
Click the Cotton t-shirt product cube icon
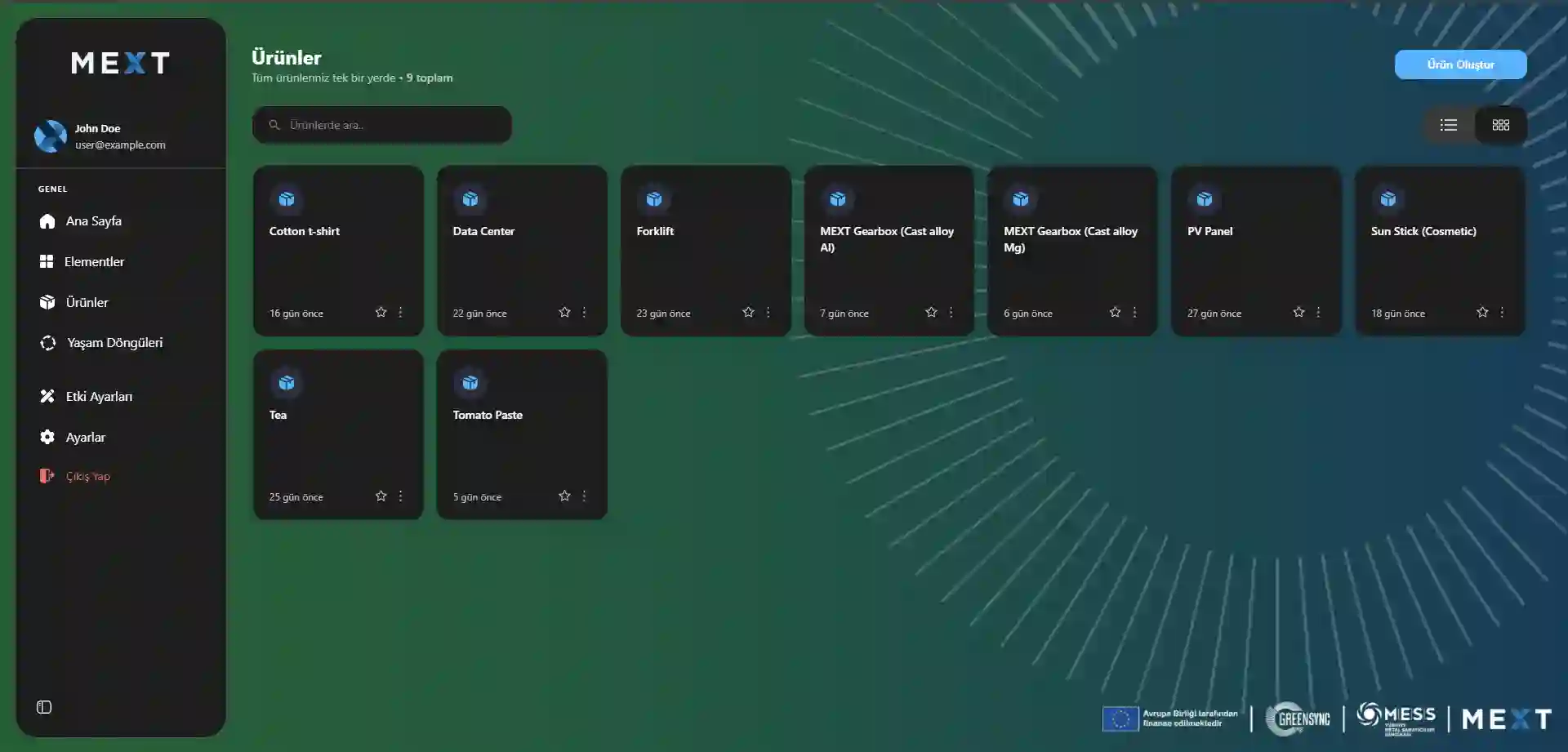pos(287,199)
